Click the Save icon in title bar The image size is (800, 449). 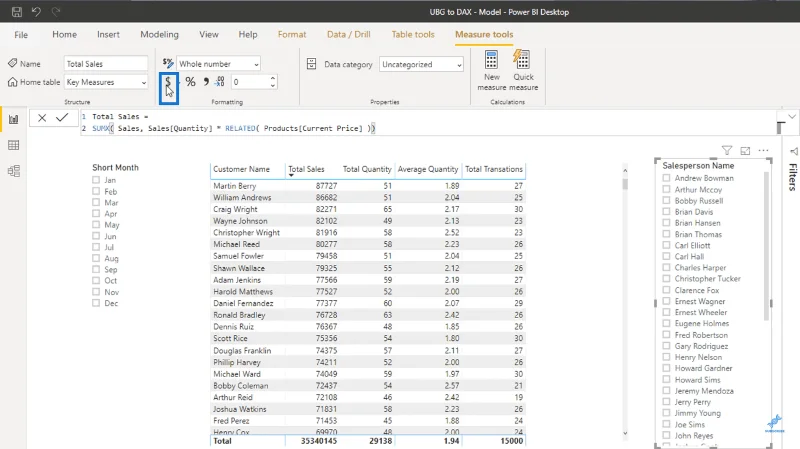[17, 12]
